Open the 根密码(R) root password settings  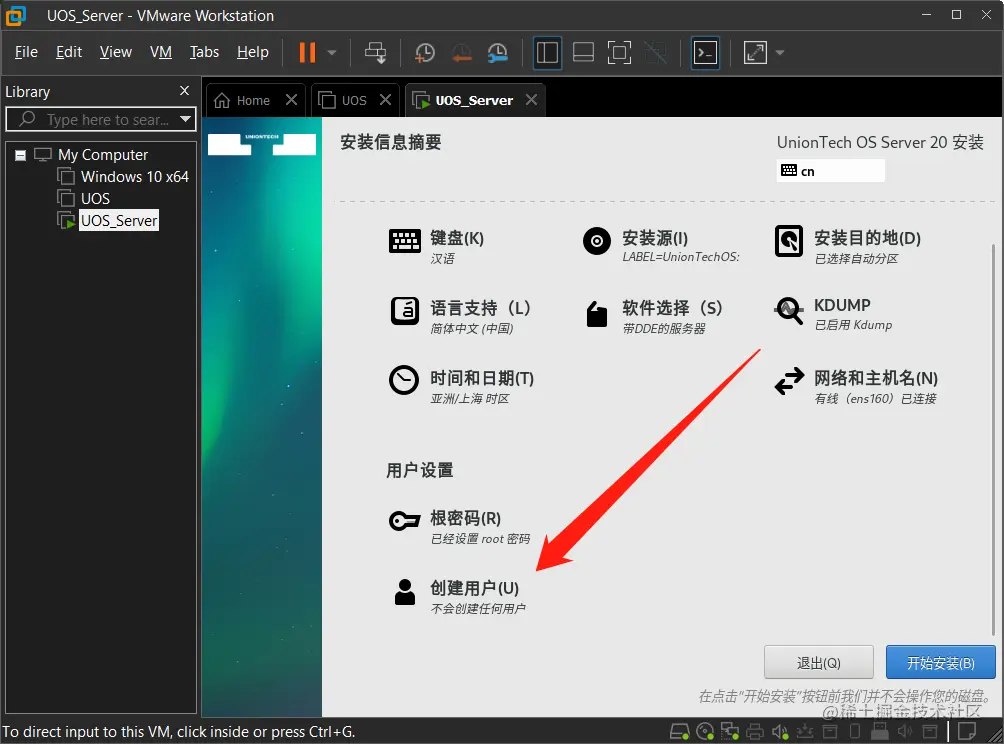pos(459,527)
